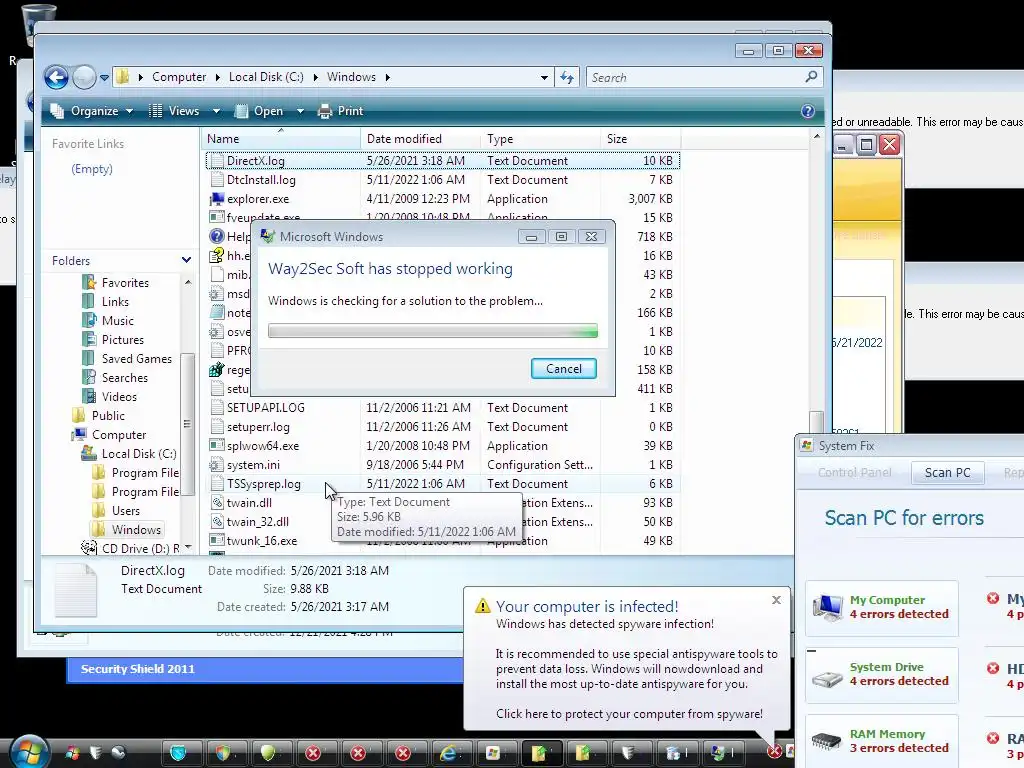1024x768 pixels.
Task: Click the Recycle Bin desktop icon
Action: pyautogui.click(x=39, y=24)
